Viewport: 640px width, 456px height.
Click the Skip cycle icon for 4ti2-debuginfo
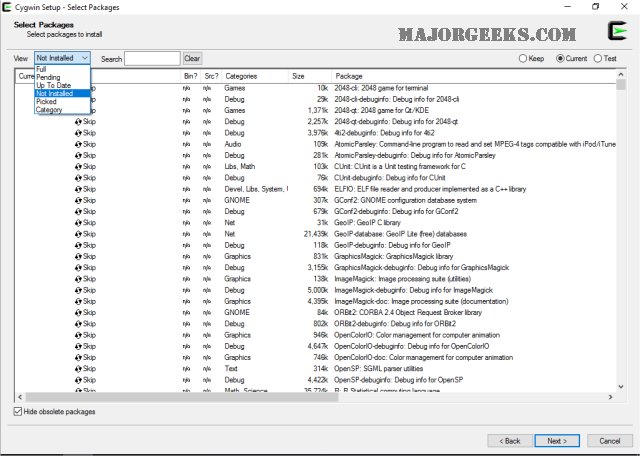78,133
